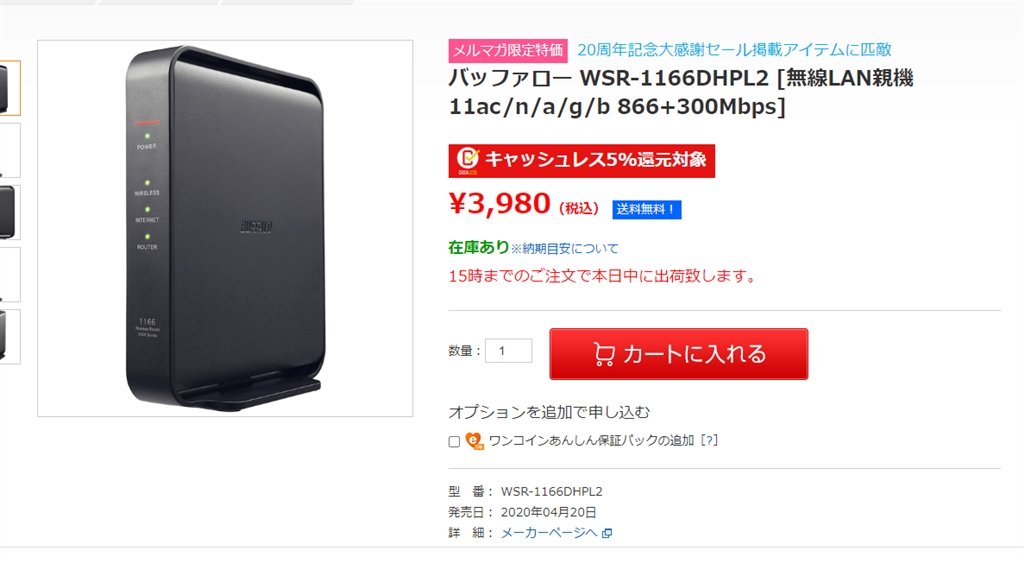The height and width of the screenshot is (563, 1024).
Task: Open the メーカーページへ link
Action: (549, 533)
